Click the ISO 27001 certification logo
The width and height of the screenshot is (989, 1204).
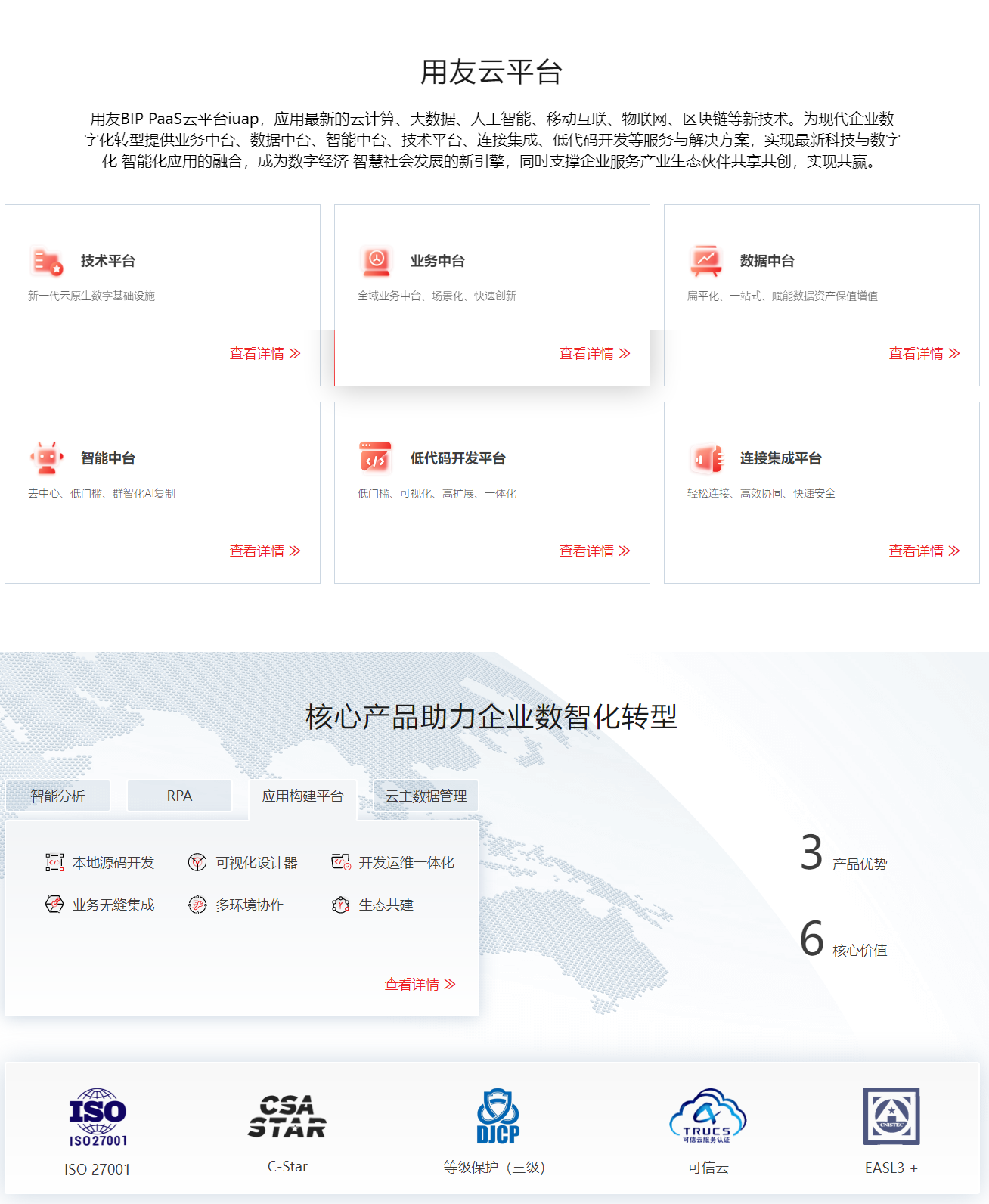tap(98, 1118)
